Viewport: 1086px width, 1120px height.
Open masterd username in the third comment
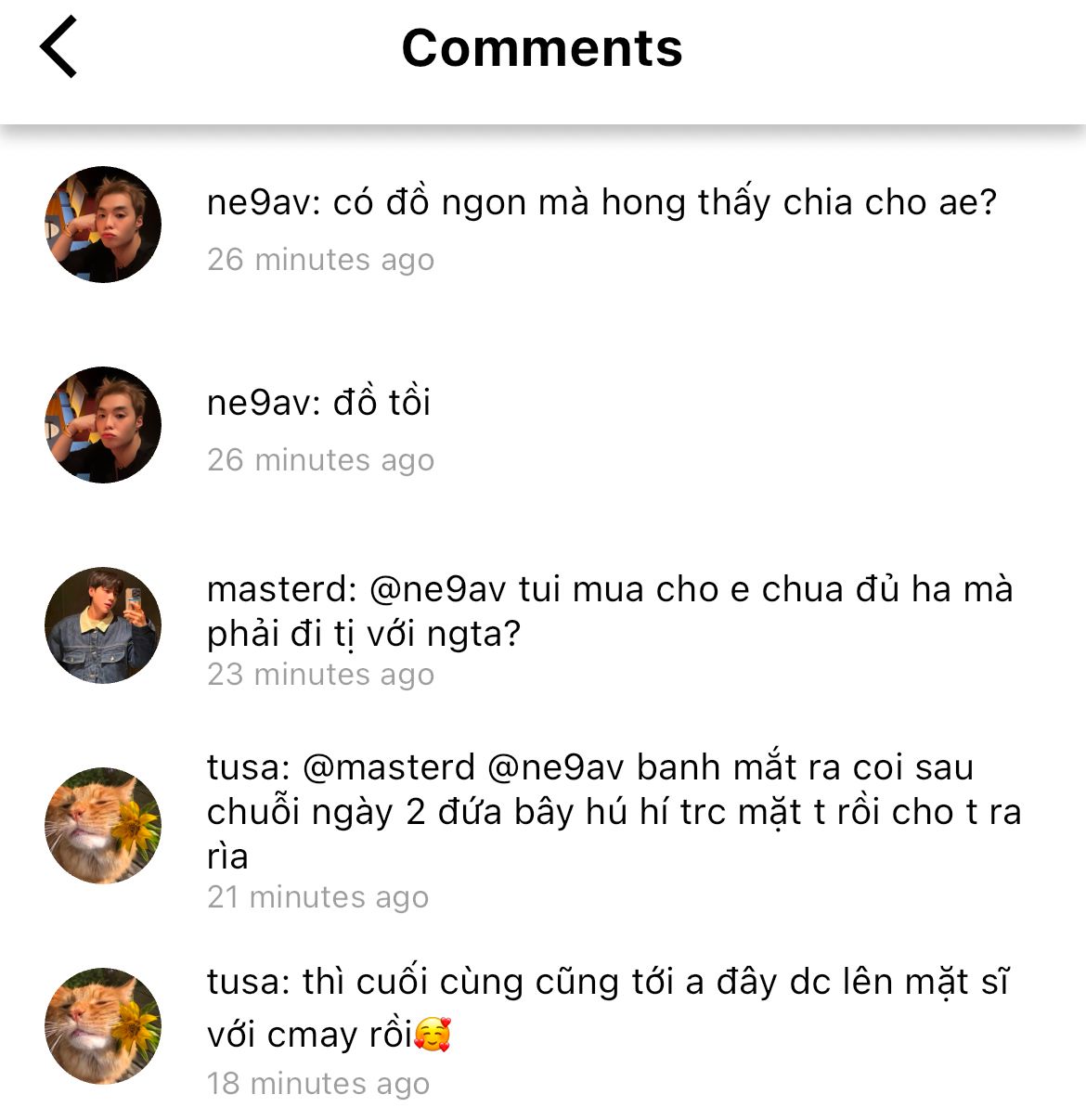pyautogui.click(x=278, y=589)
